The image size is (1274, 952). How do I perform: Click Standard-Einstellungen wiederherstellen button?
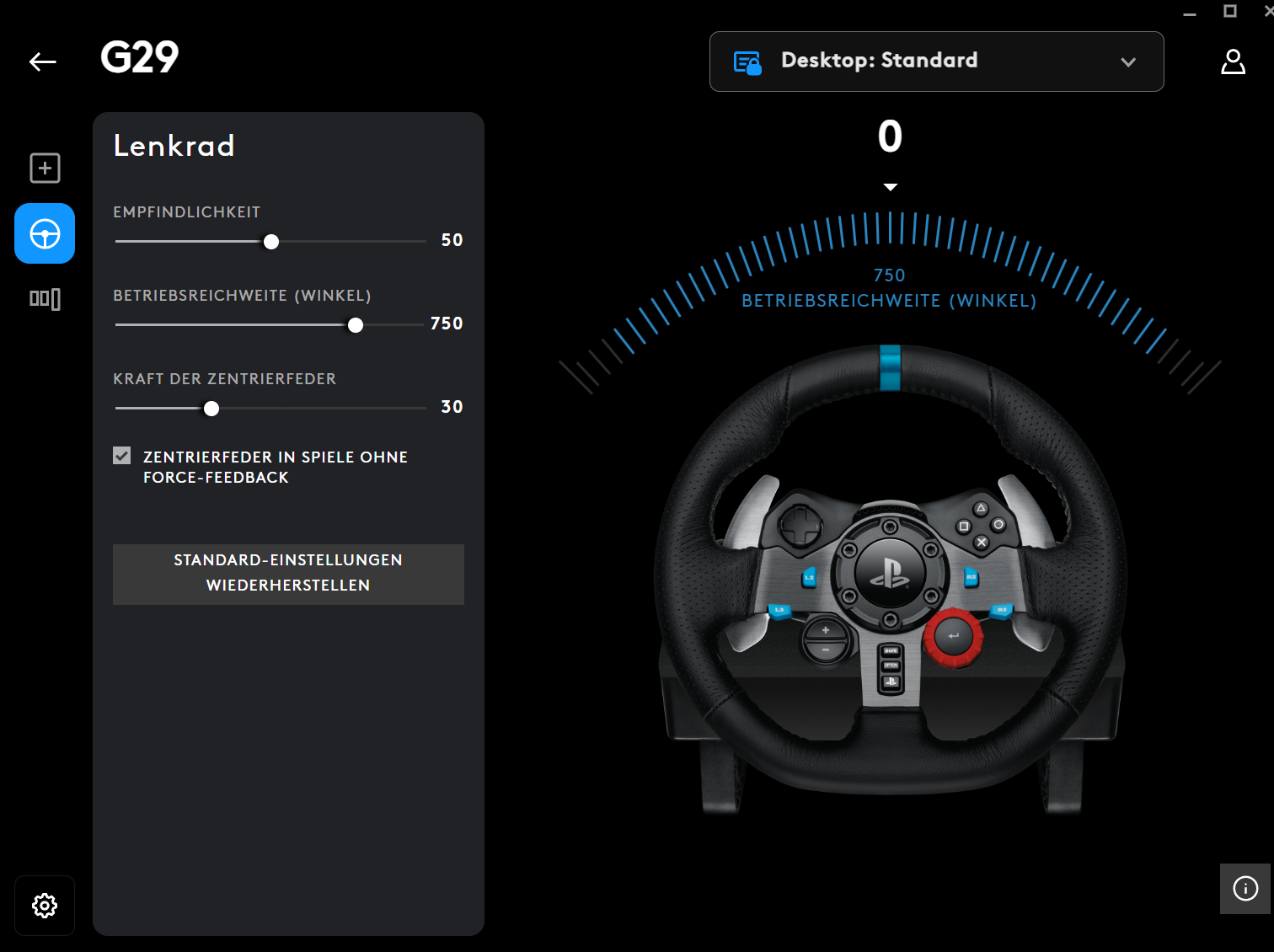tap(288, 574)
